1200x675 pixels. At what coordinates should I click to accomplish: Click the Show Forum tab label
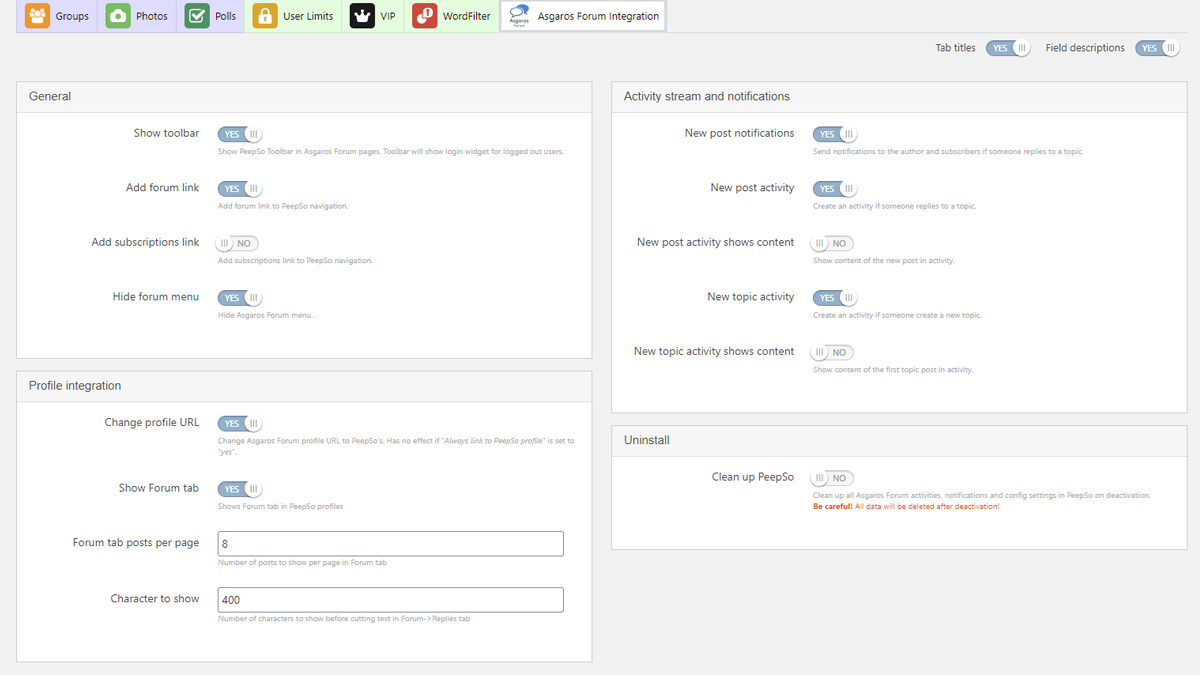(x=159, y=488)
